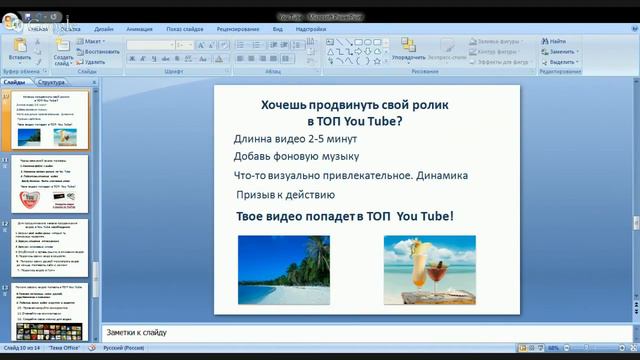This screenshot has height=360, width=640.
Task: Select the right arrow shape
Action: [x=358, y=52]
